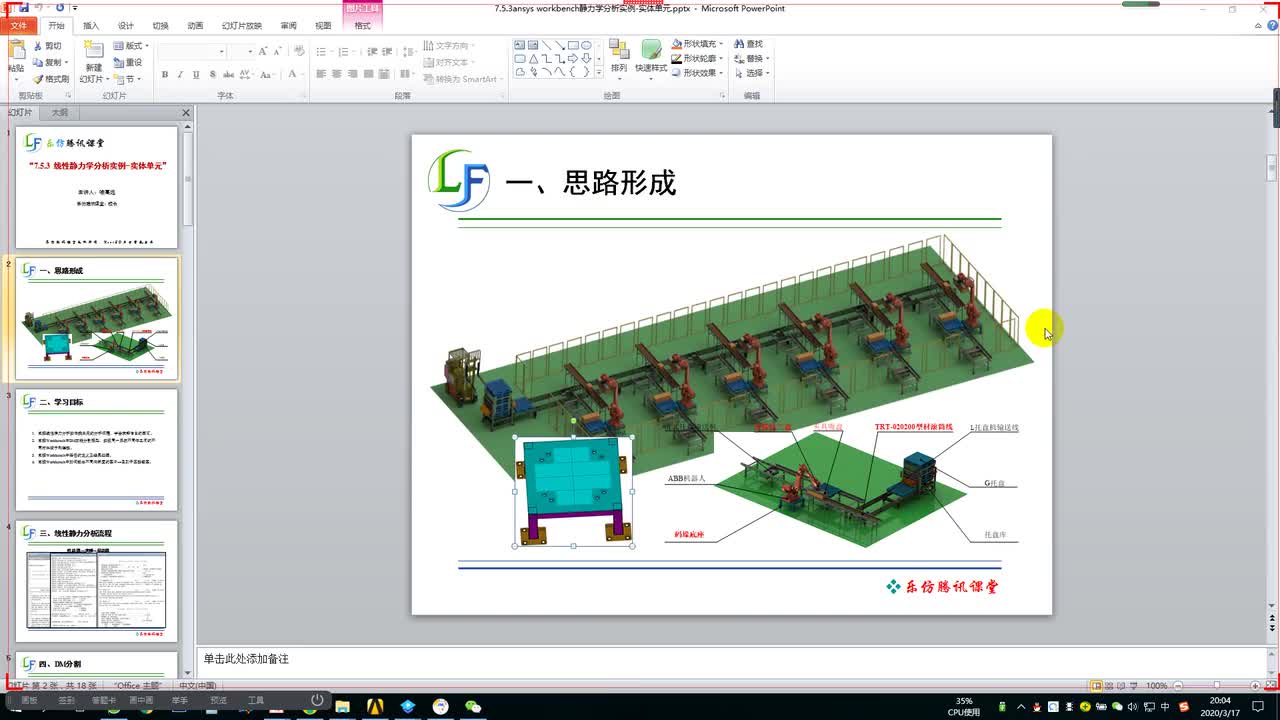Click the WeChat icon in taskbar

click(473, 706)
